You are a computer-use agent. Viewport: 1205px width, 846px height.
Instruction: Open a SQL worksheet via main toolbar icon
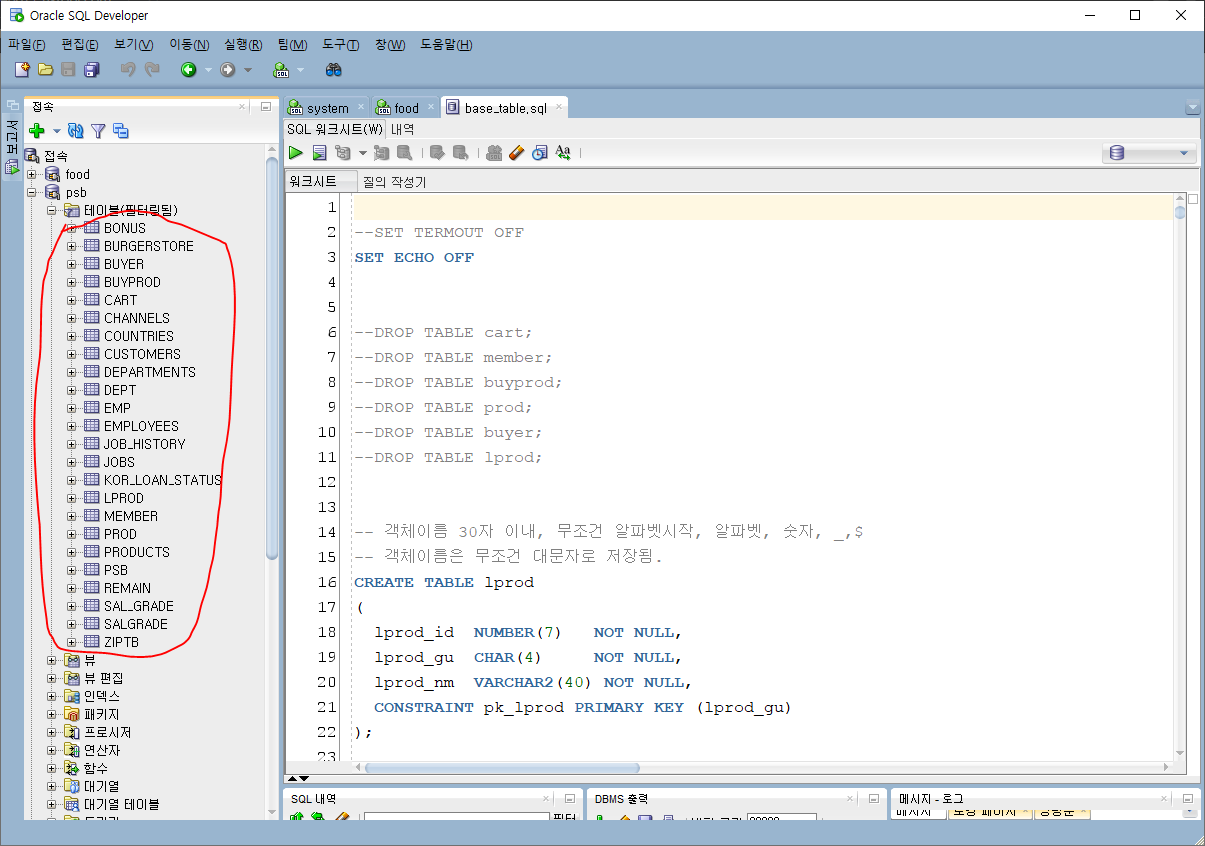tap(281, 70)
